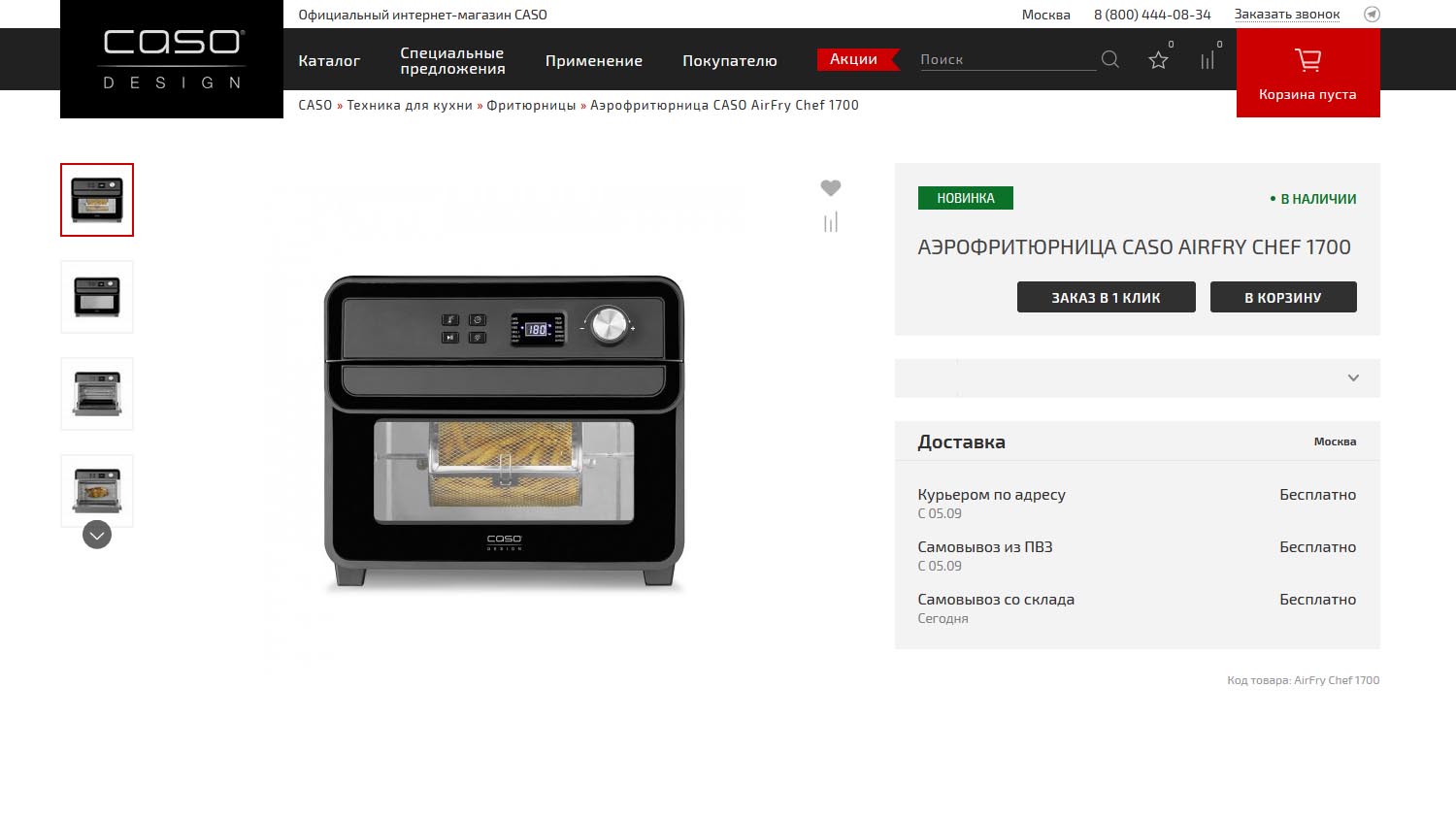Go to Фритюрницы breadcrumb
The image size is (1456, 818).
click(531, 105)
